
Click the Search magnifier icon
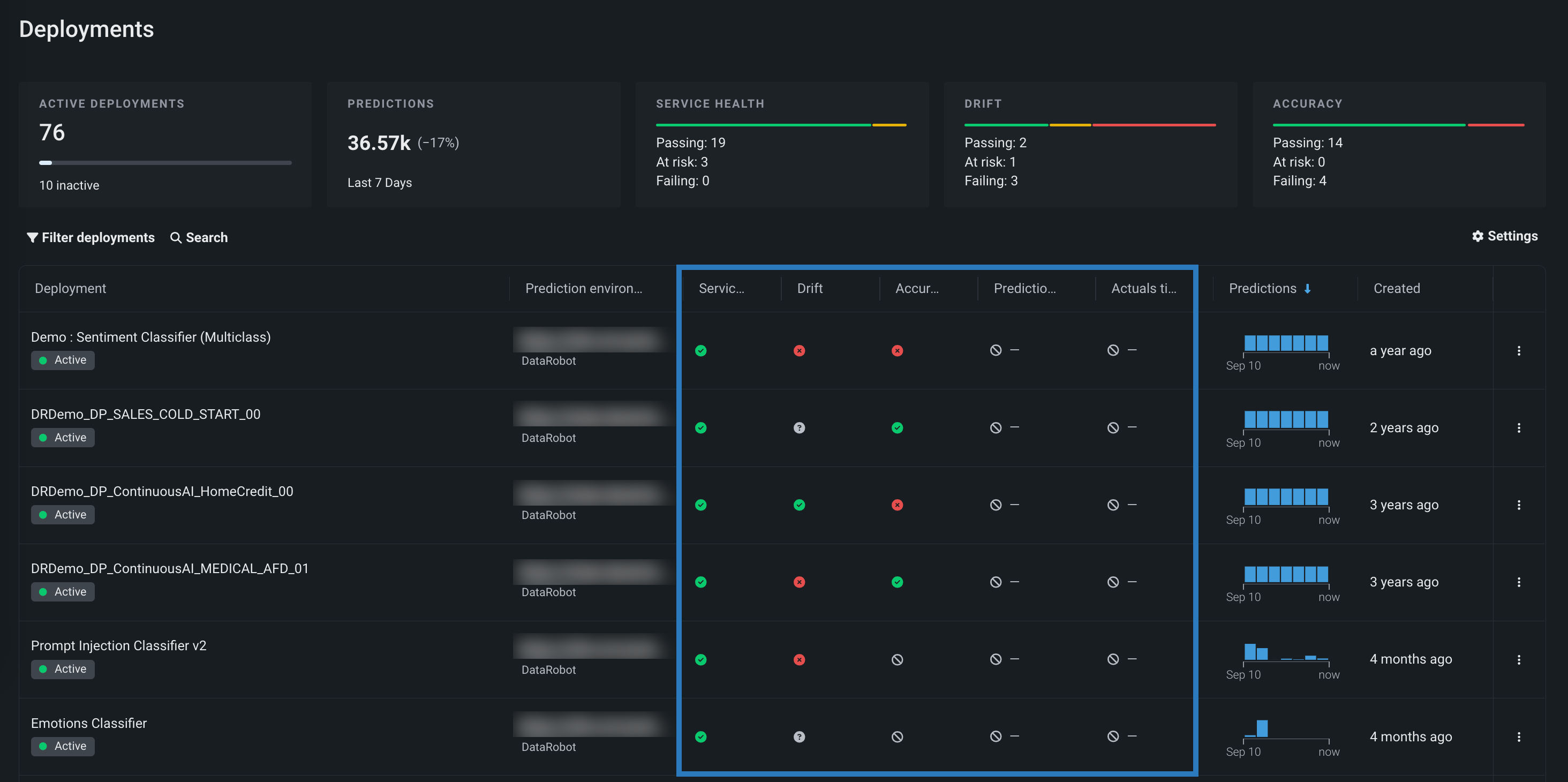tap(176, 237)
